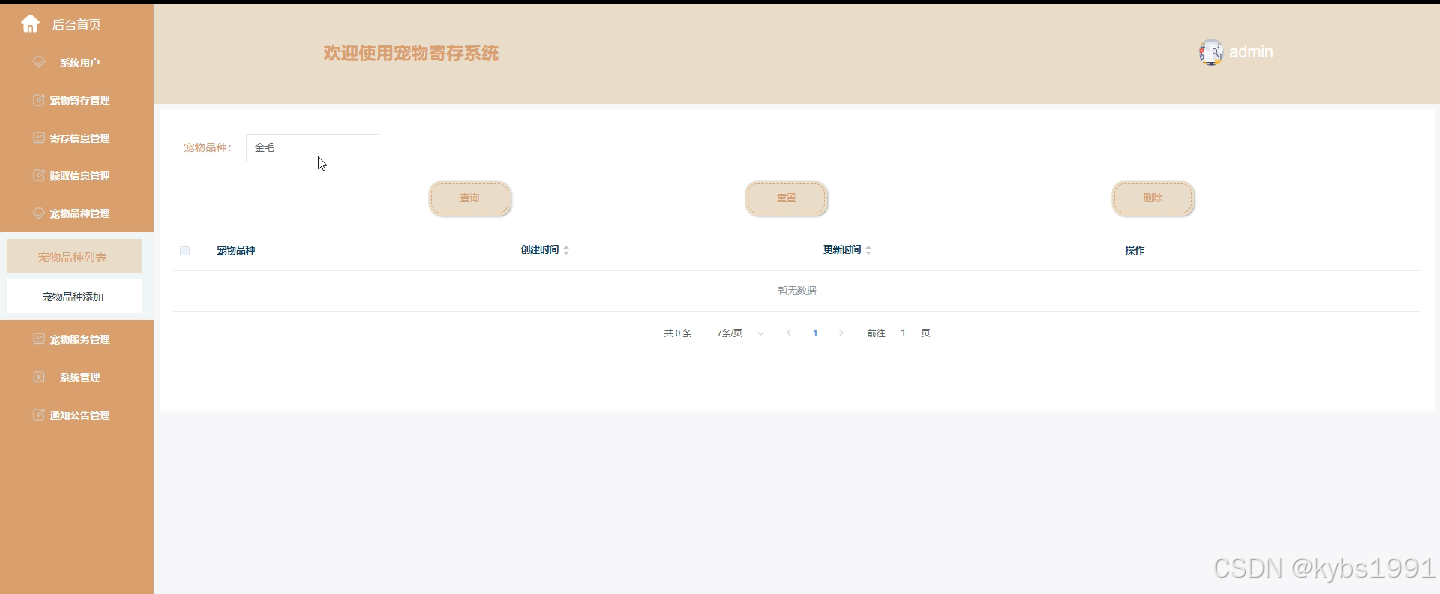Click the admin avatar image
Screen dimensions: 1440x594
tap(1211, 53)
